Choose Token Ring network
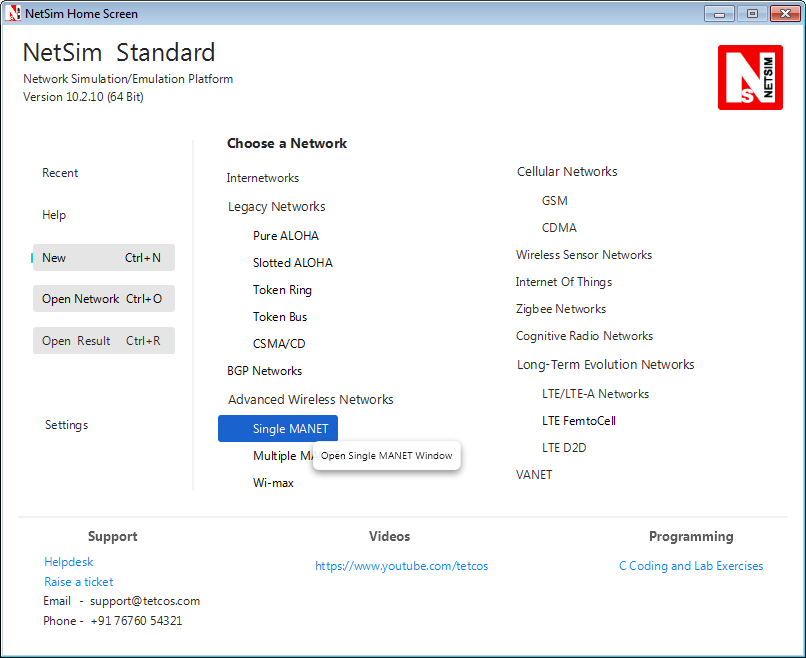Viewport: 806px width, 658px height. tap(282, 290)
